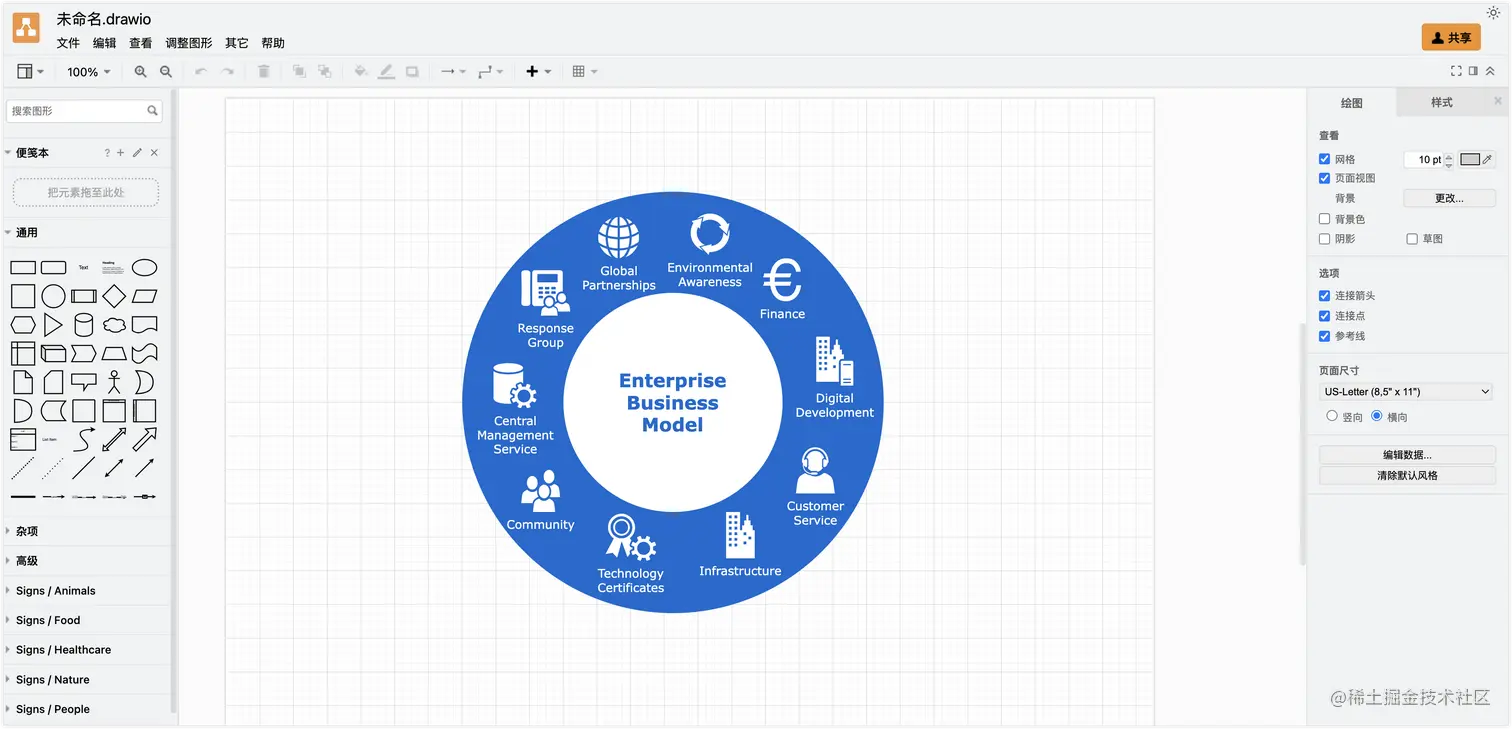This screenshot has height=729, width=1512.
Task: Click the shadow toolbar icon
Action: [x=412, y=72]
